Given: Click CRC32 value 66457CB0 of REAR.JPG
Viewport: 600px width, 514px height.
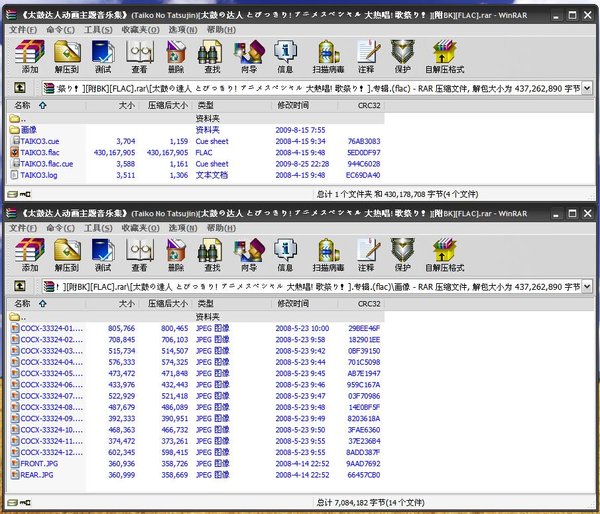Looking at the screenshot, I should point(364,475).
